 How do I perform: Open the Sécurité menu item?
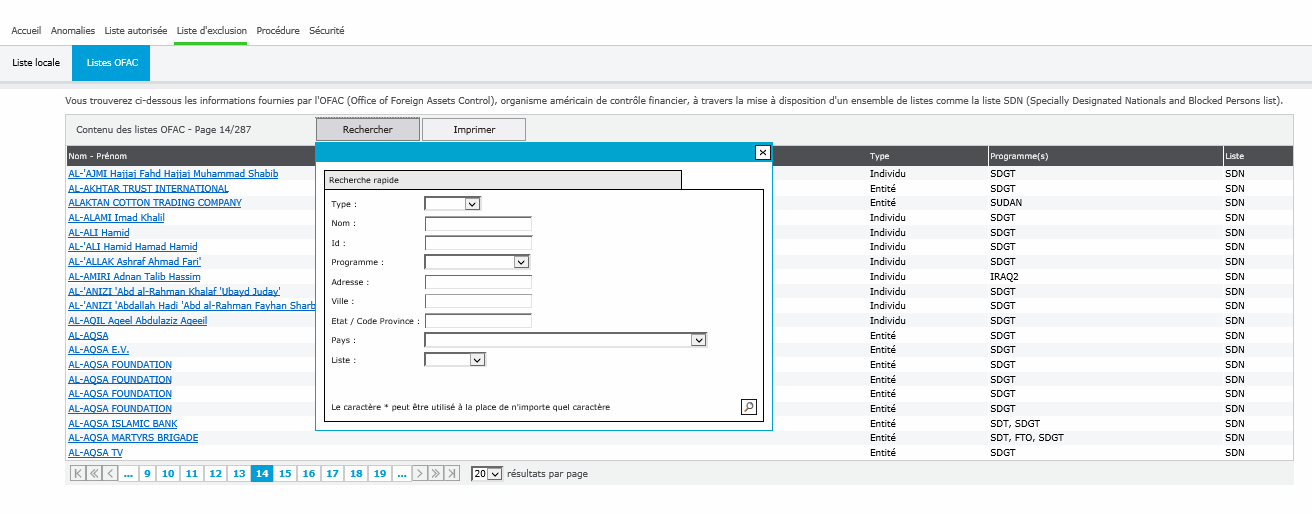[327, 31]
